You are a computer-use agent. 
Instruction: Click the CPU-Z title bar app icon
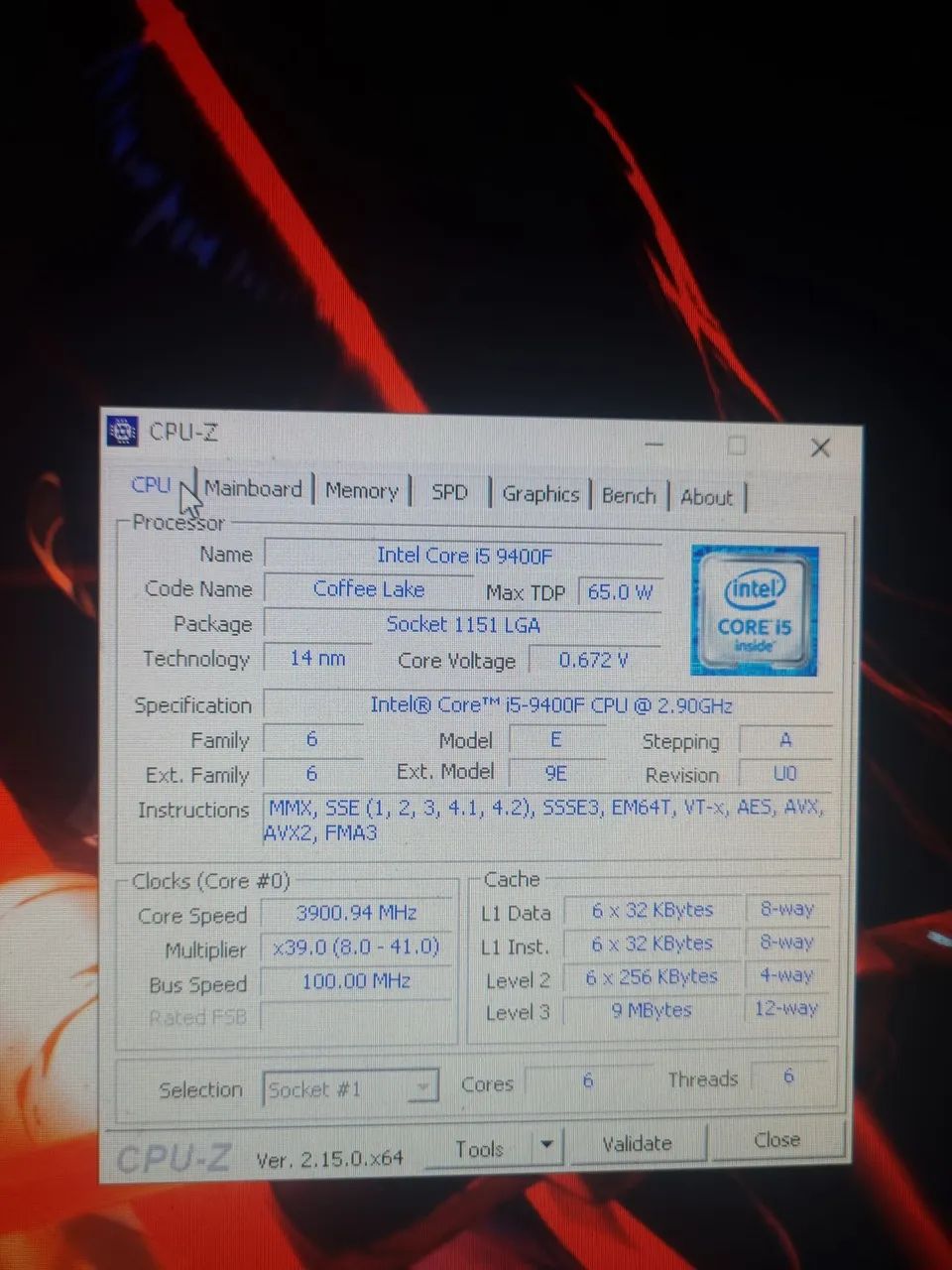[121, 431]
